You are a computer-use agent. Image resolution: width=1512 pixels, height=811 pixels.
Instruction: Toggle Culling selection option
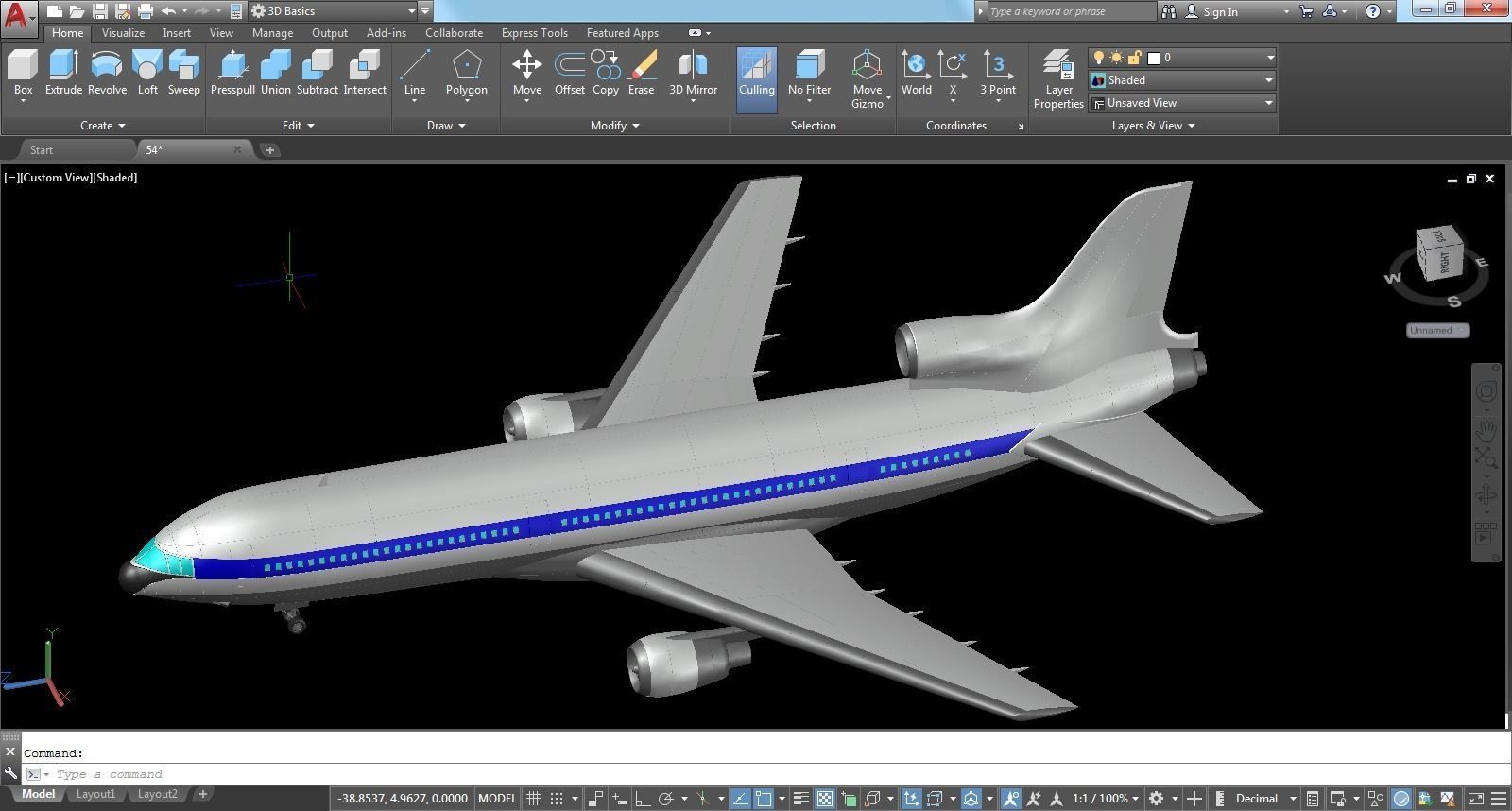click(x=756, y=79)
